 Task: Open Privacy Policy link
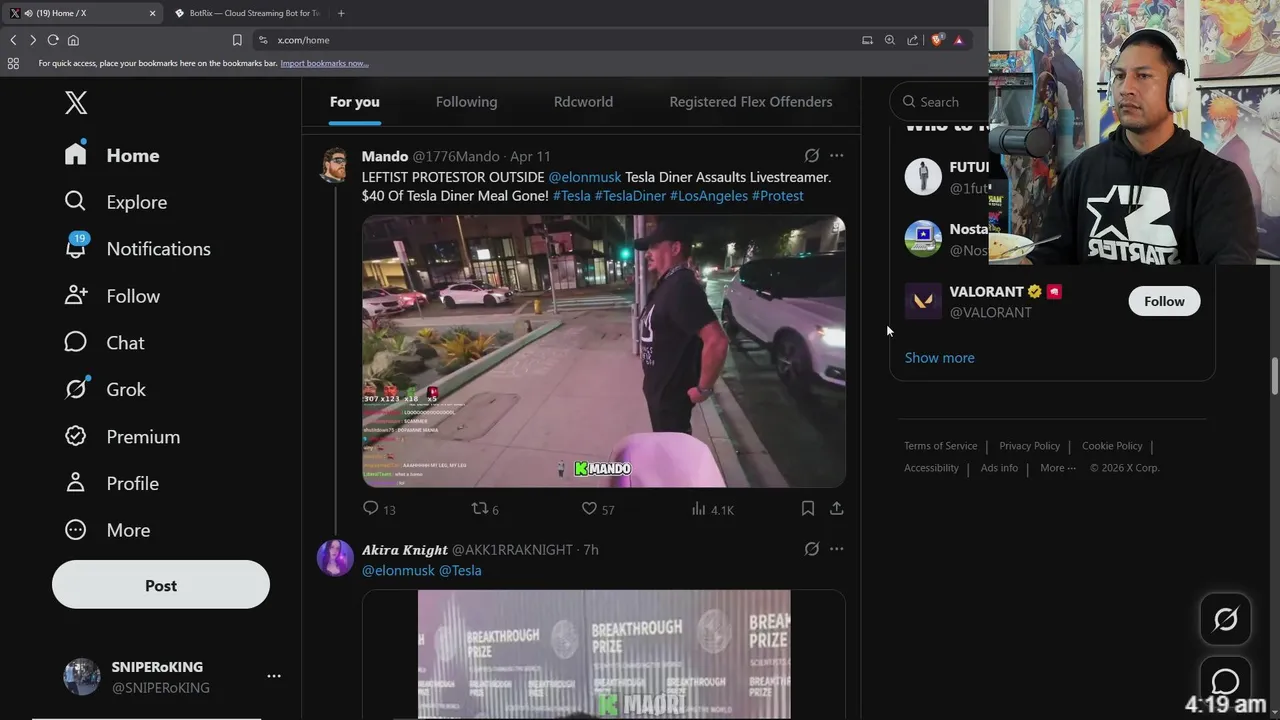coord(1029,446)
